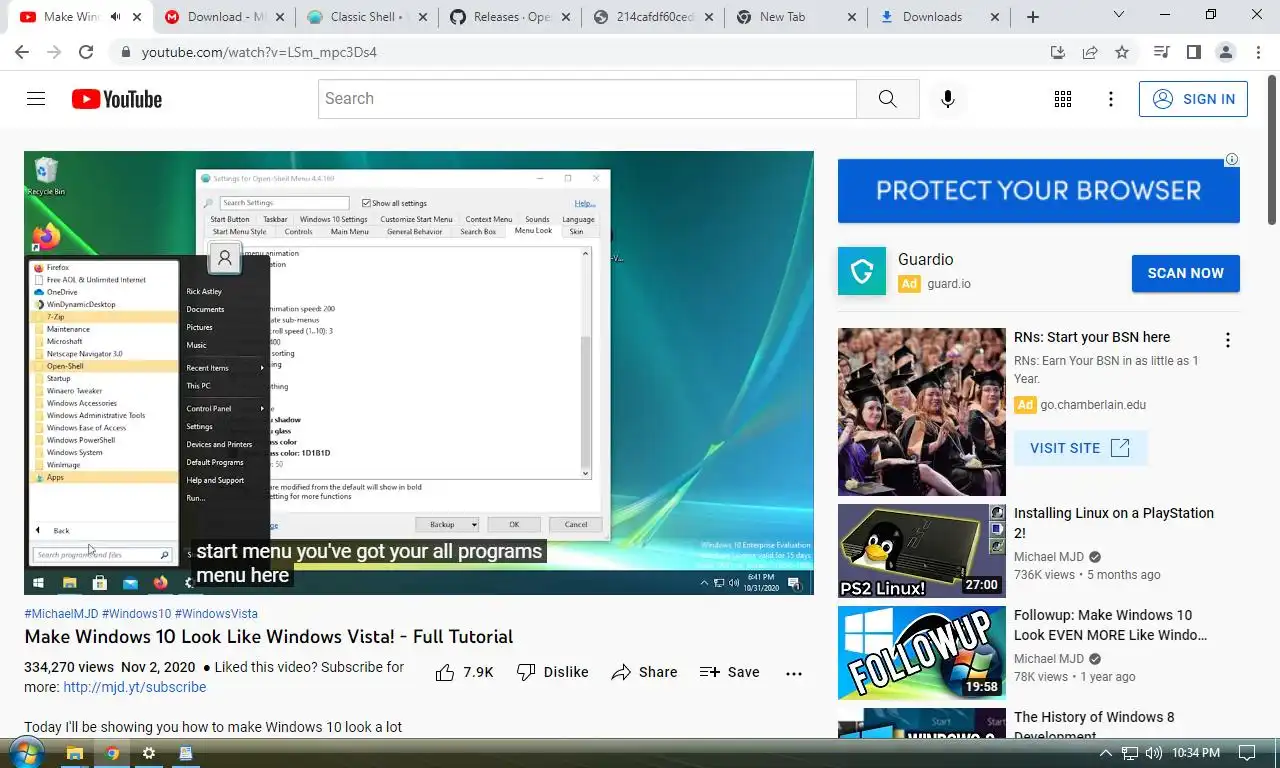Switch to the Download tab

point(224,17)
